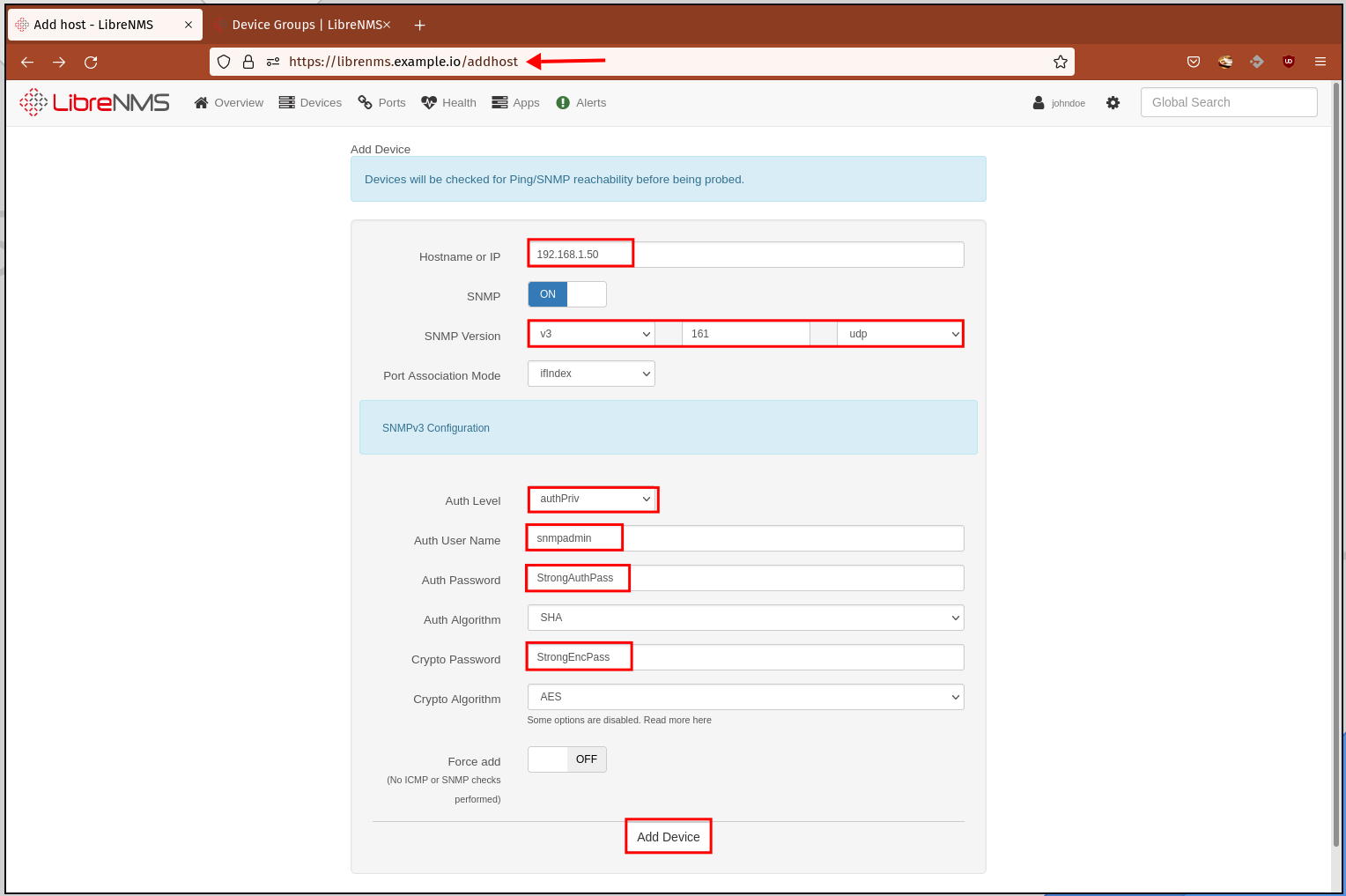Toggle the Force add OFF switch
1346x896 pixels.
567,759
